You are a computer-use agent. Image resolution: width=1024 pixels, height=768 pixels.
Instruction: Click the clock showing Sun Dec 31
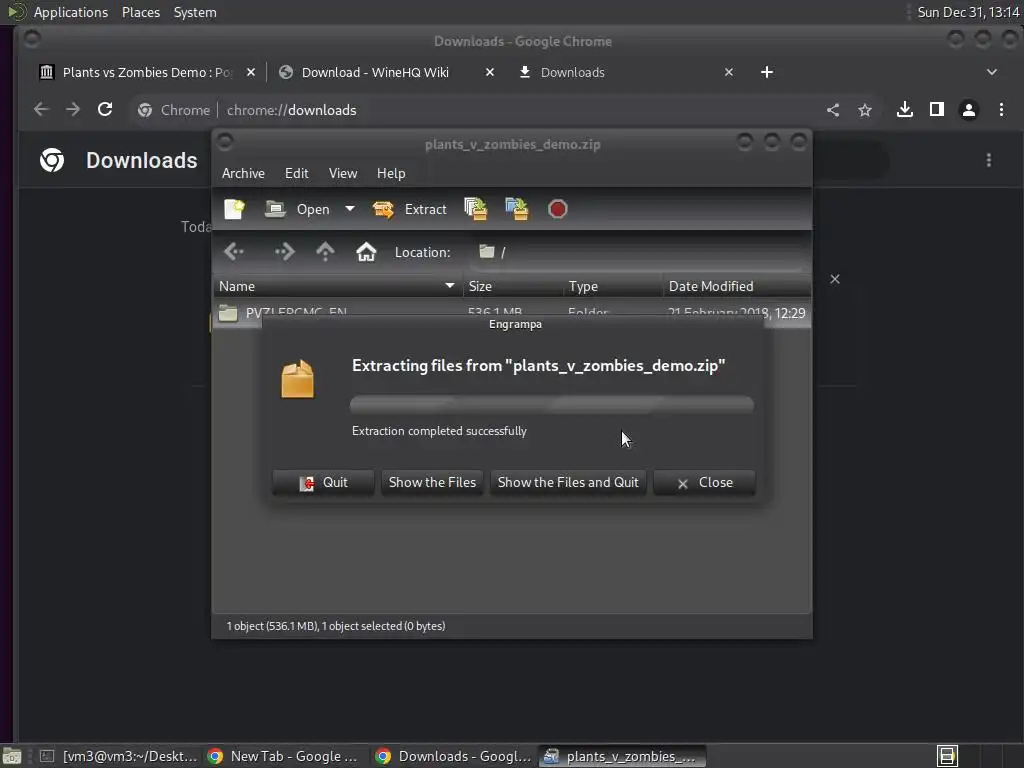968,12
